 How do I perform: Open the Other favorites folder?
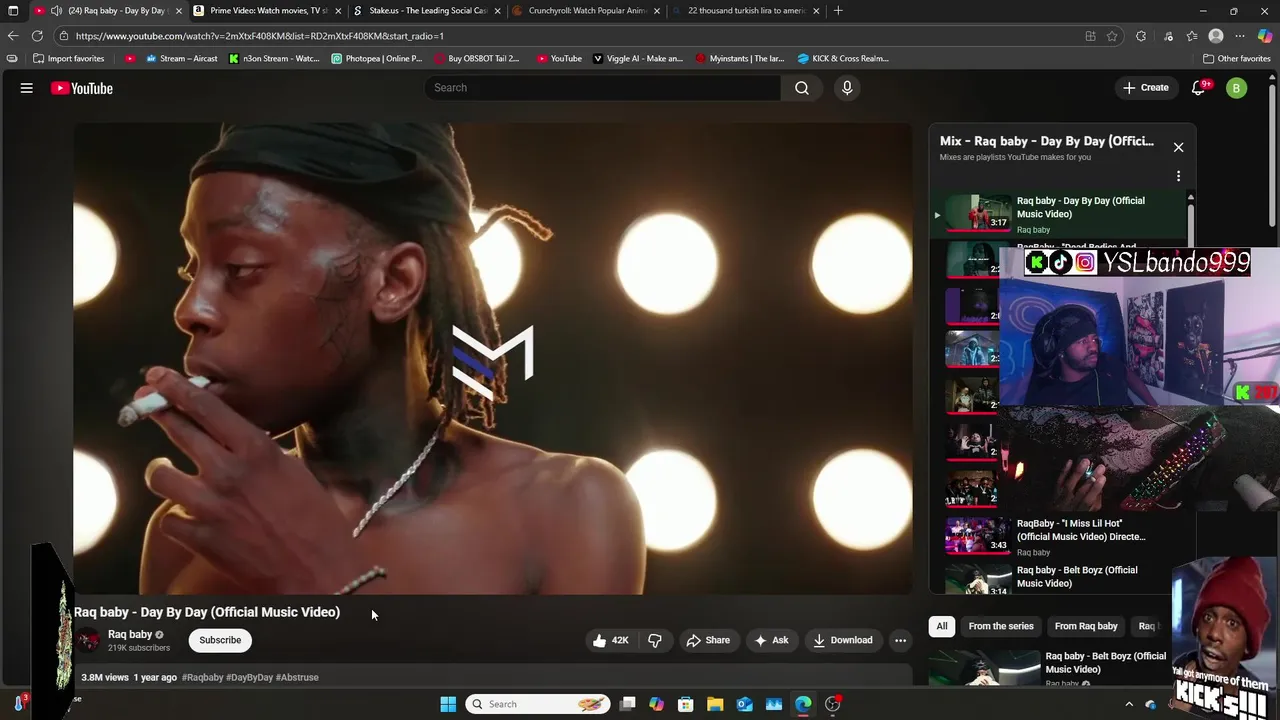tap(1237, 58)
